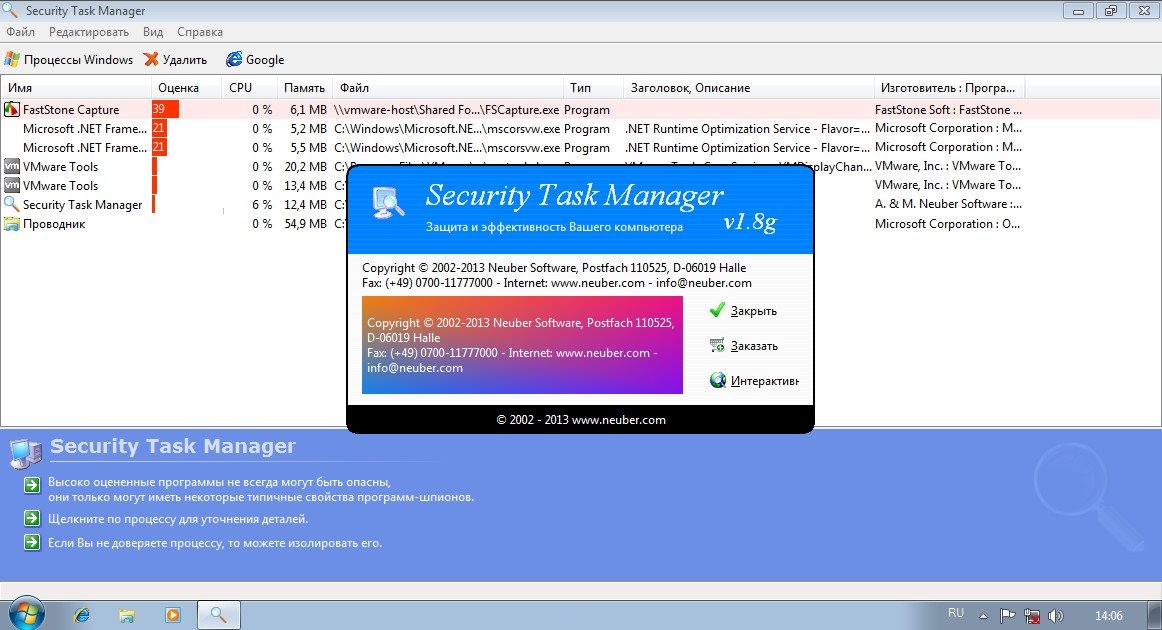The height and width of the screenshot is (630, 1162).
Task: Click the Проводник folder icon in the list
Action: click(12, 223)
